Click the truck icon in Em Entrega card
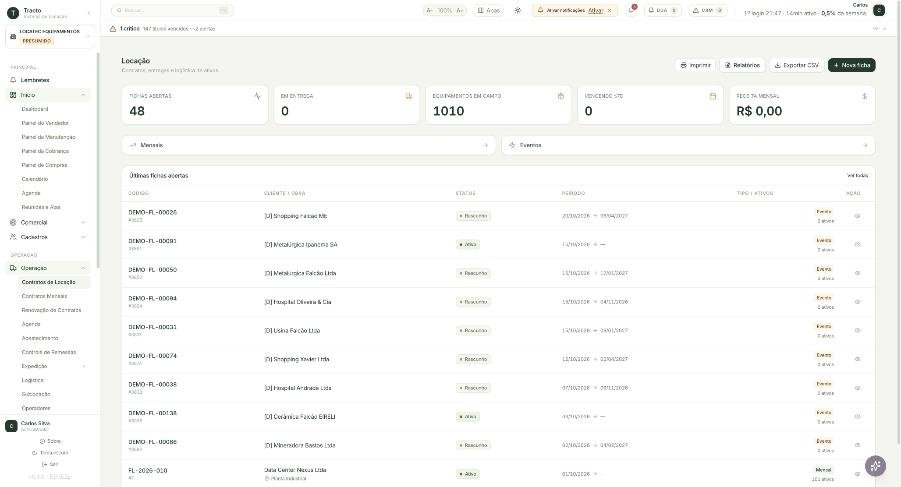 tap(409, 96)
